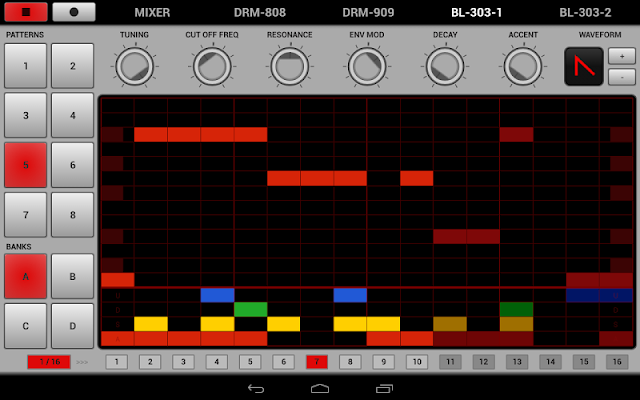Select step 1 button
This screenshot has width=640, height=400.
(x=117, y=362)
